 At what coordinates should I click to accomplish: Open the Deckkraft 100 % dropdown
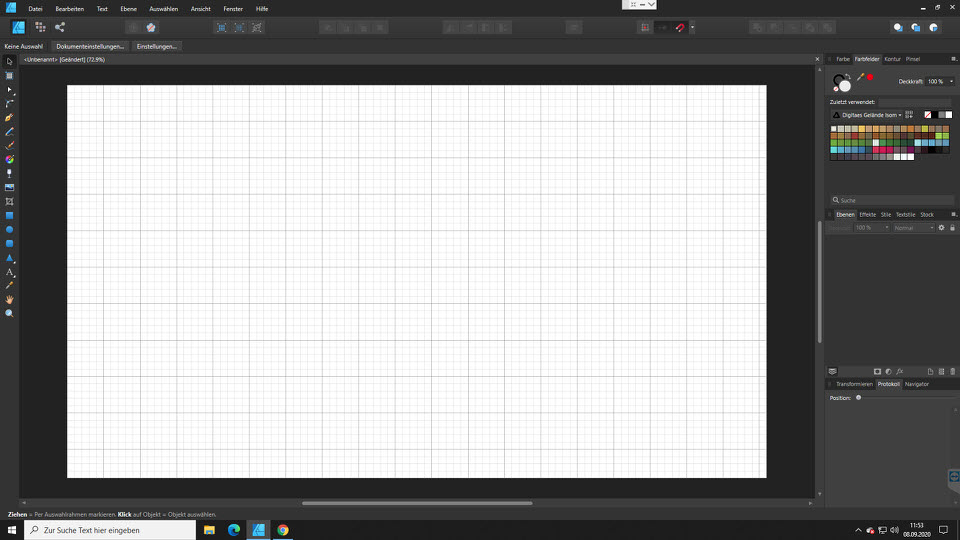[951, 81]
